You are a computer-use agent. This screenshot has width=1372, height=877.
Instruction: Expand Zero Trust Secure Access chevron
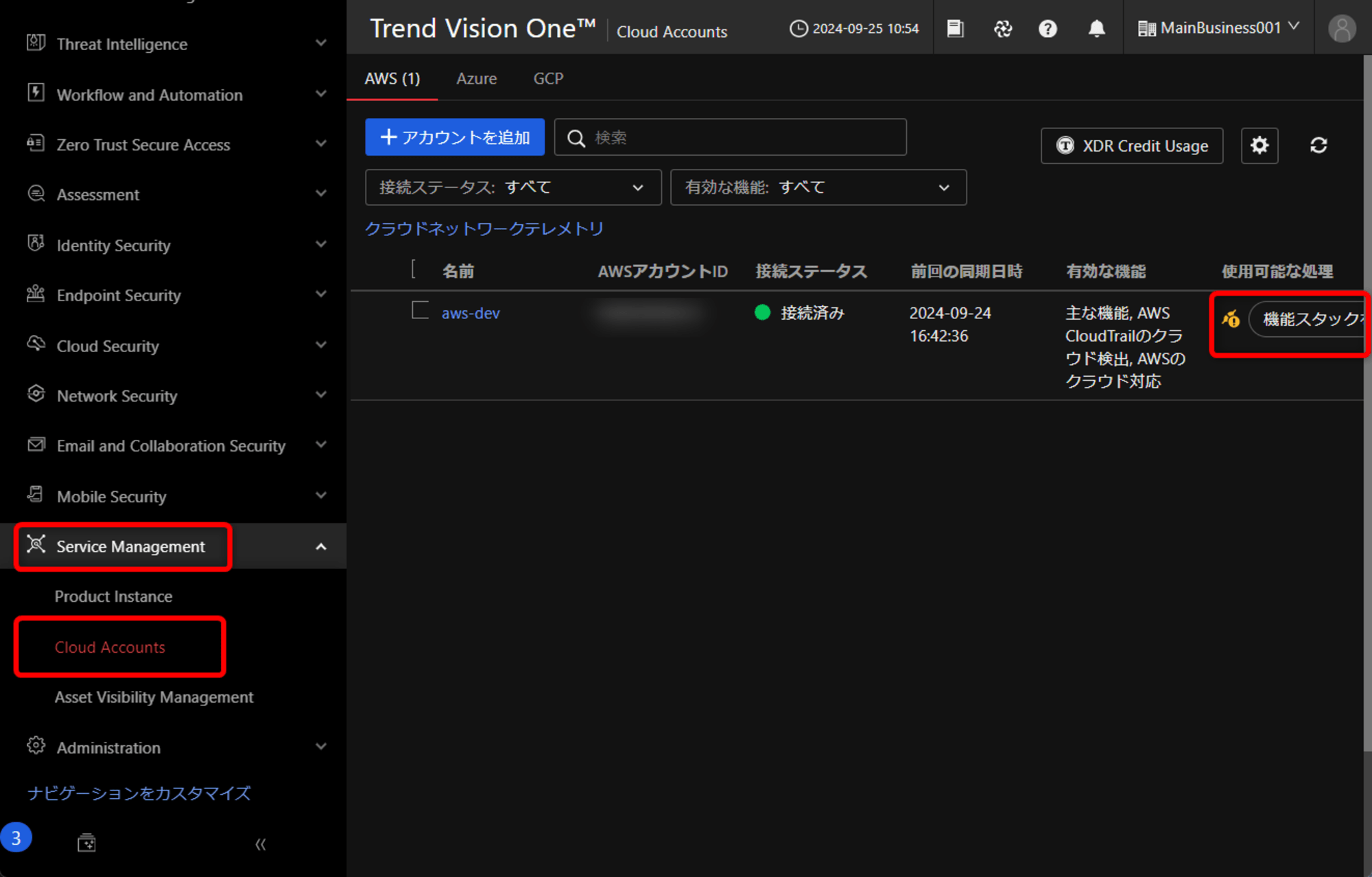click(x=320, y=143)
